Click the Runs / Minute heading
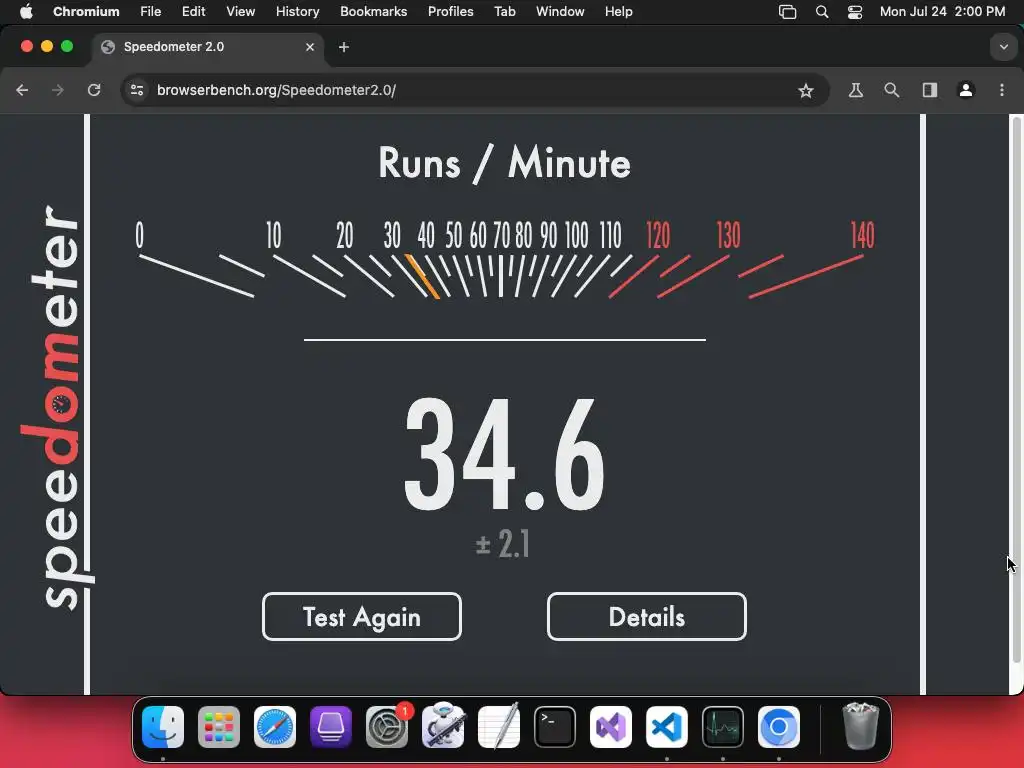Viewport: 1024px width, 768px height. pyautogui.click(x=504, y=163)
